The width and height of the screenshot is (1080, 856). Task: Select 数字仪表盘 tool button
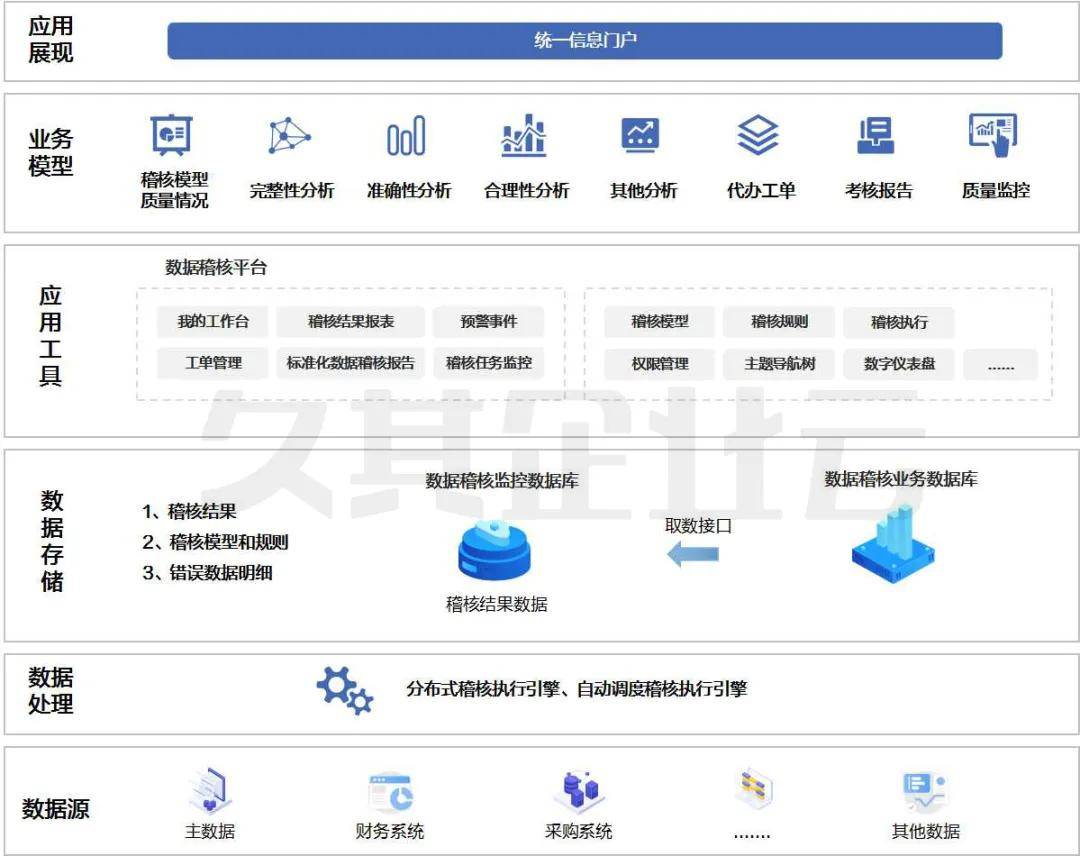click(x=899, y=364)
